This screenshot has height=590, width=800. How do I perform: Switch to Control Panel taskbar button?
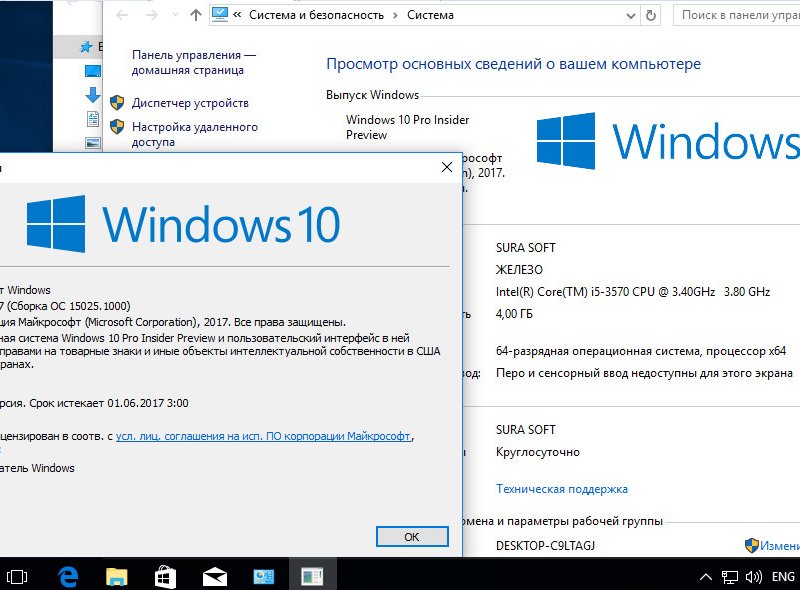tap(264, 577)
